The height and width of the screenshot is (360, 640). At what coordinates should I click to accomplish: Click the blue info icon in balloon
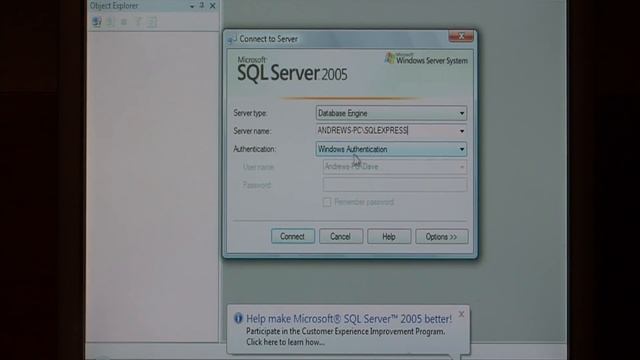point(238,318)
